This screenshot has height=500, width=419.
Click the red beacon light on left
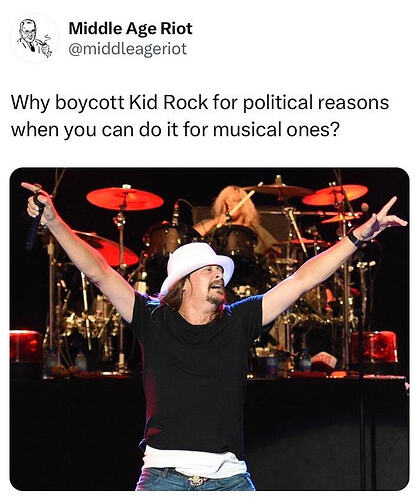pyautogui.click(x=26, y=346)
